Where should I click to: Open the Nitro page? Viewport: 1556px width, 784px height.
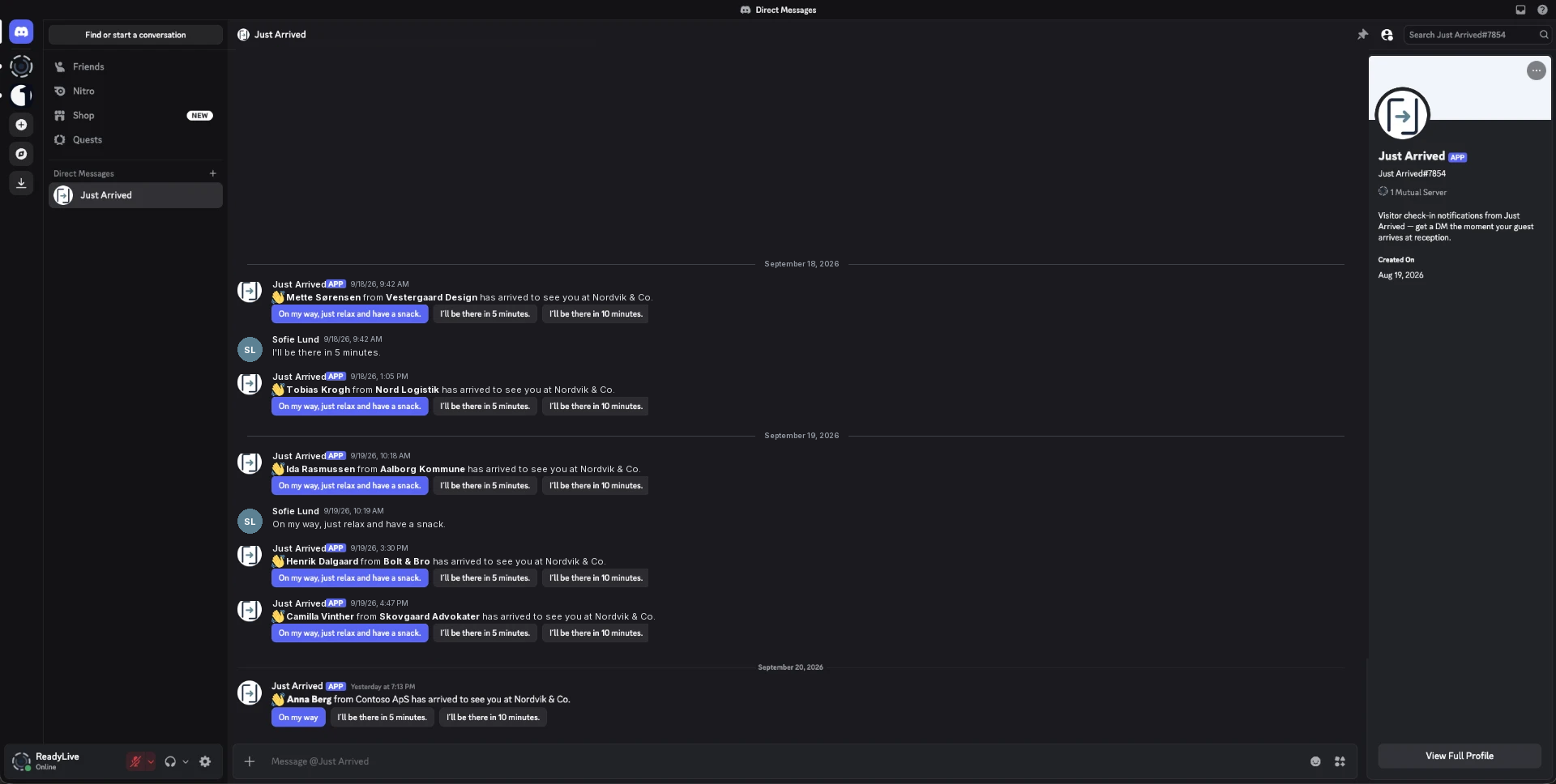coord(135,91)
